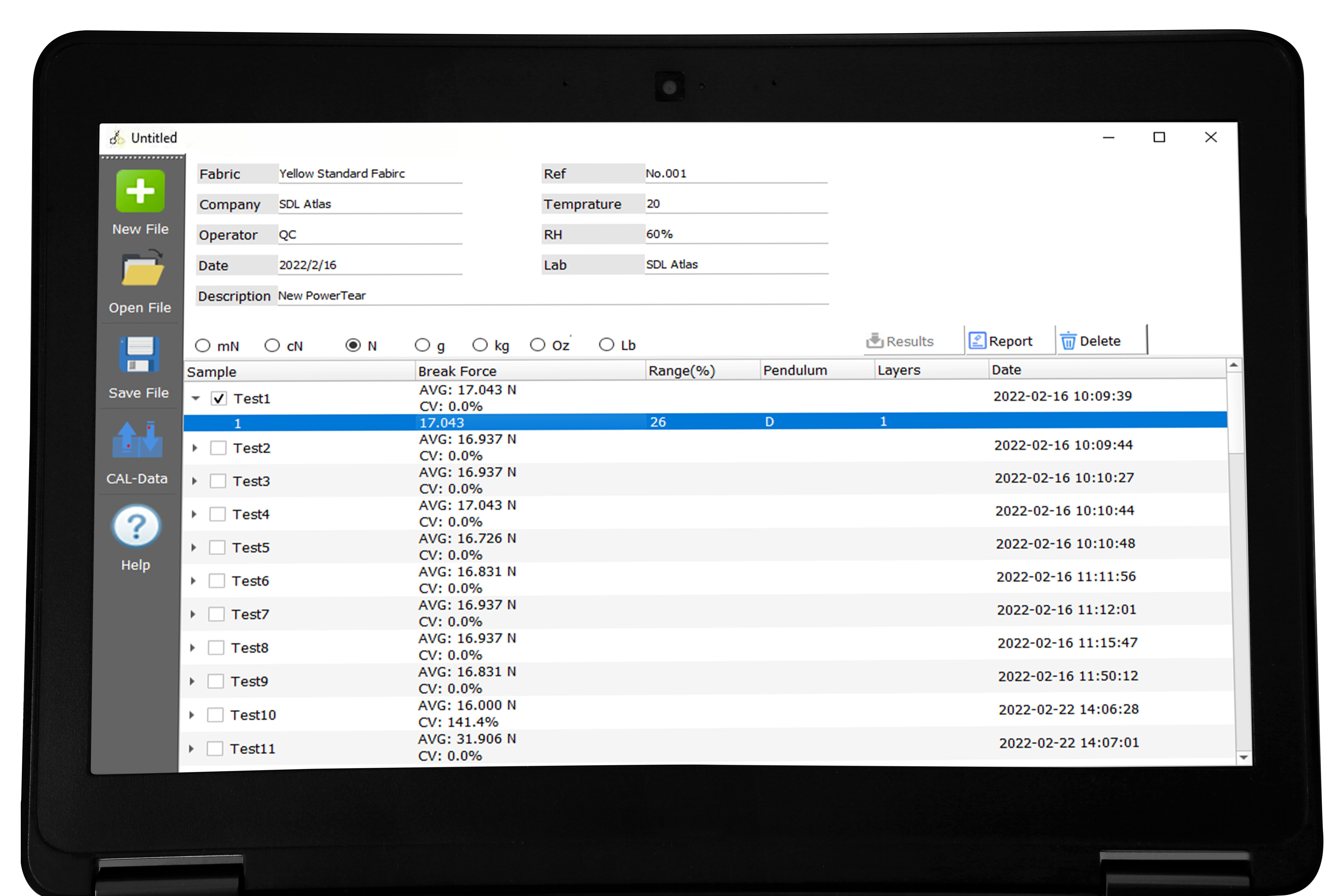Viewport: 1344px width, 896px height.
Task: Check the Test2 checkbox
Action: pos(218,448)
